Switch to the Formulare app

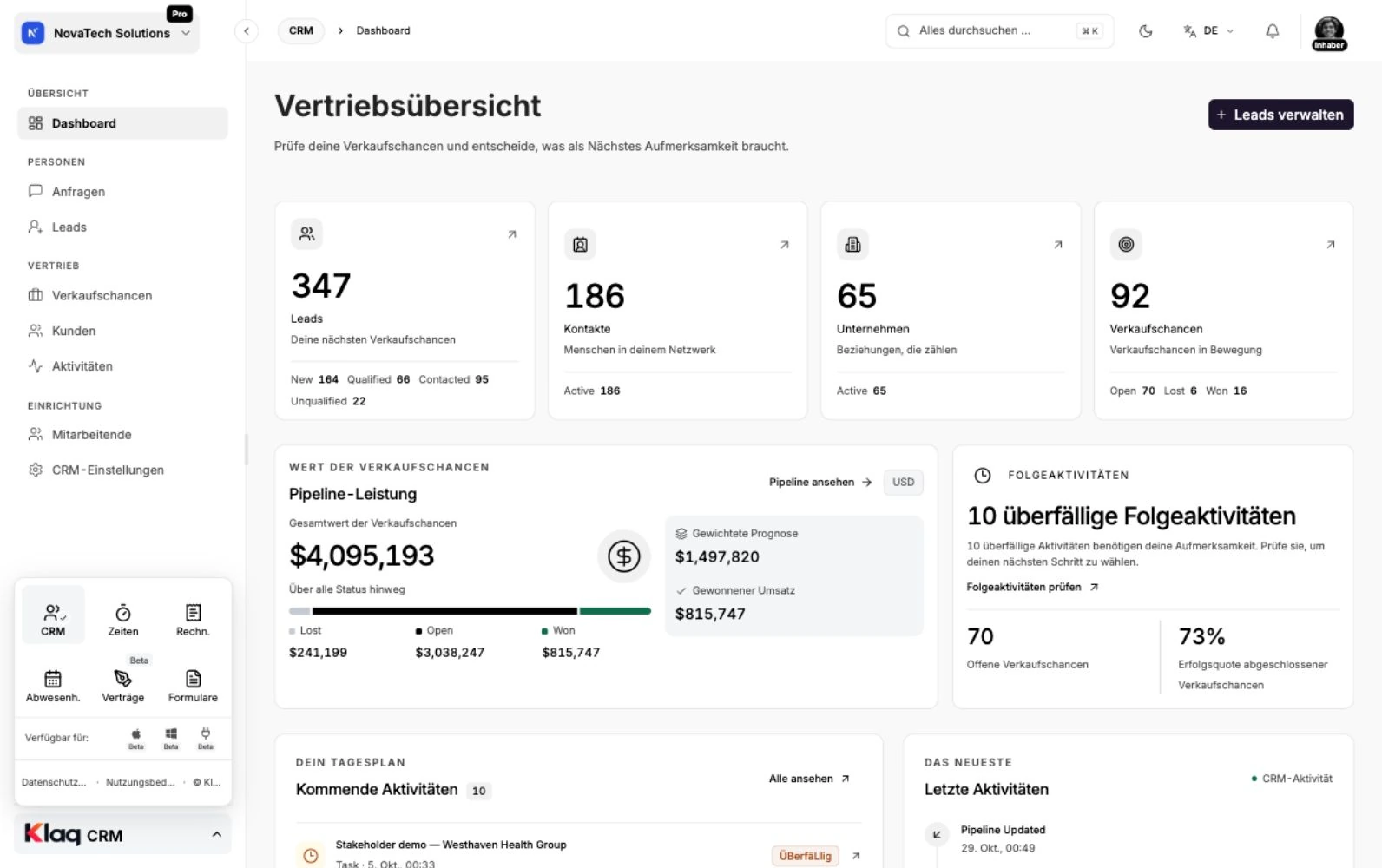click(193, 686)
